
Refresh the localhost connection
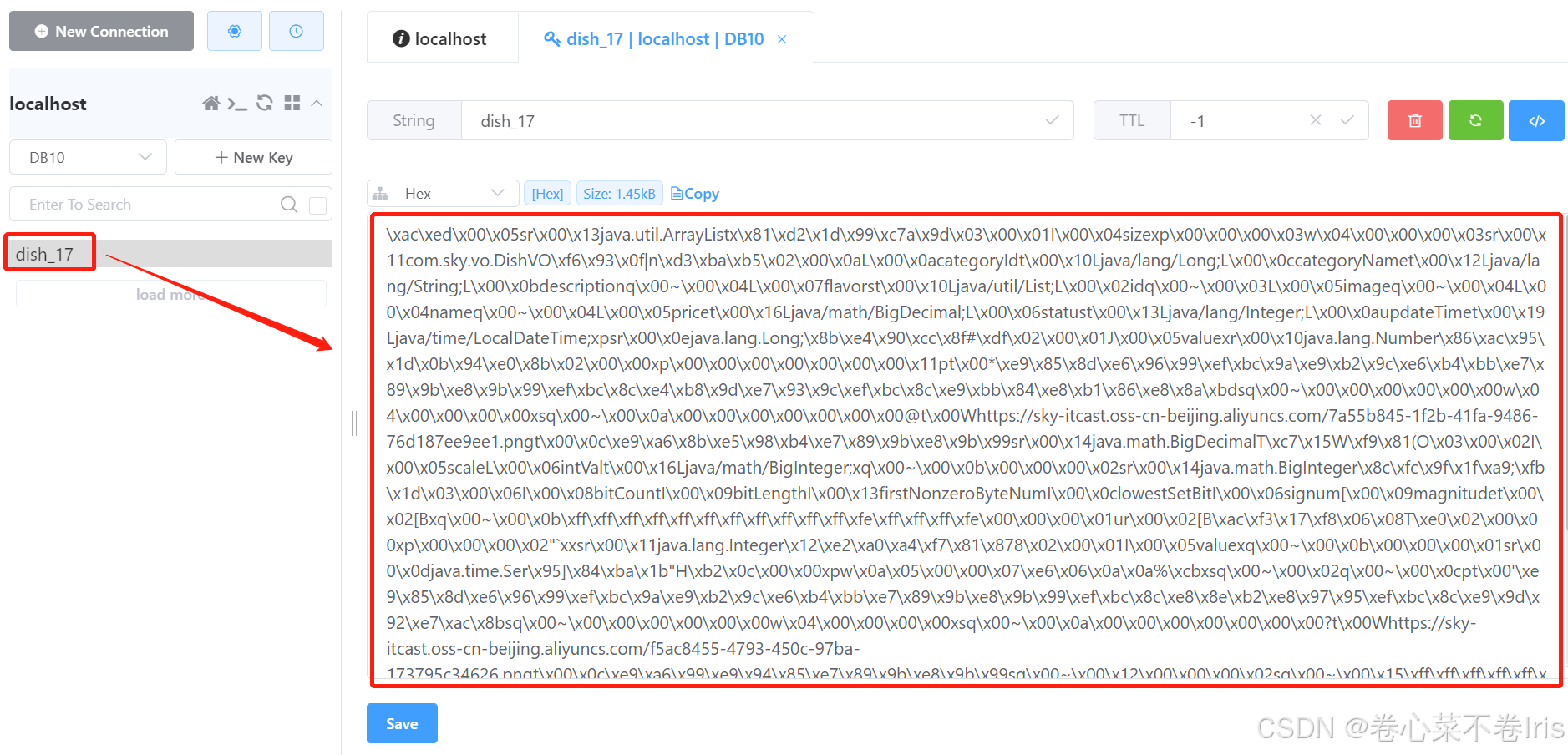tap(265, 103)
